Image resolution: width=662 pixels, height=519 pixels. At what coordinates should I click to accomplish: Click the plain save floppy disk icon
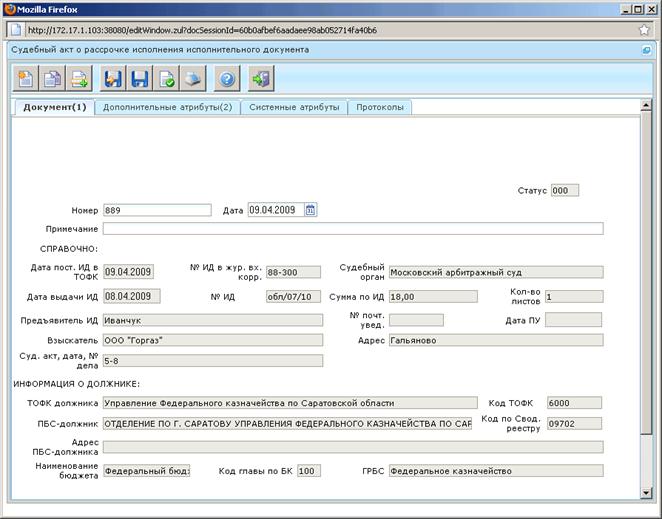(140, 79)
